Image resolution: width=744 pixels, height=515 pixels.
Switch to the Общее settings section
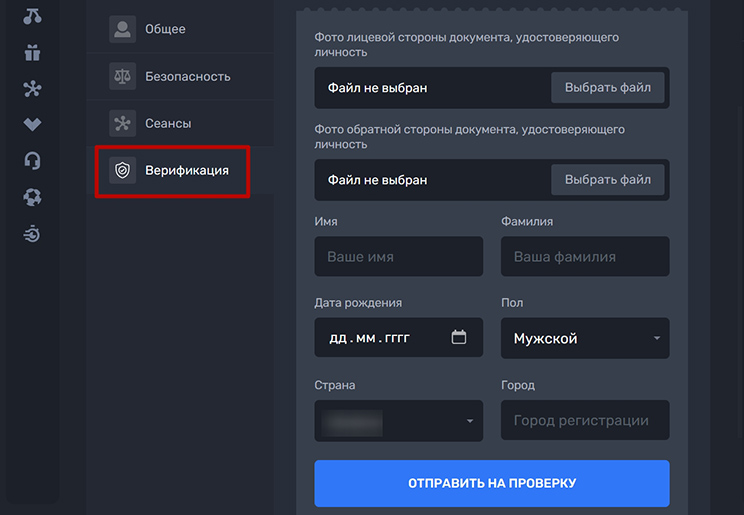point(180,29)
